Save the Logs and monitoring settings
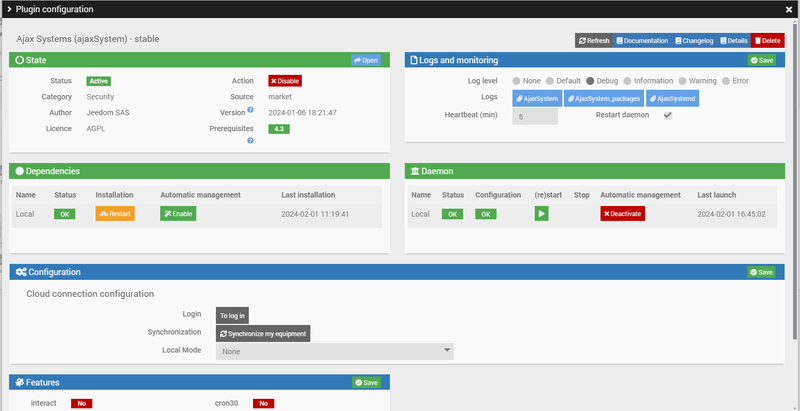800x411 pixels. [x=762, y=60]
